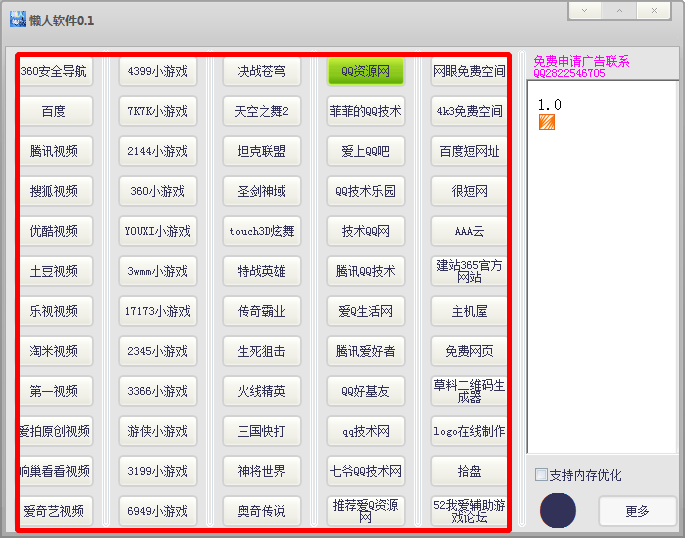Open 3wmm小游戏
The image size is (685, 538).
pos(158,271)
